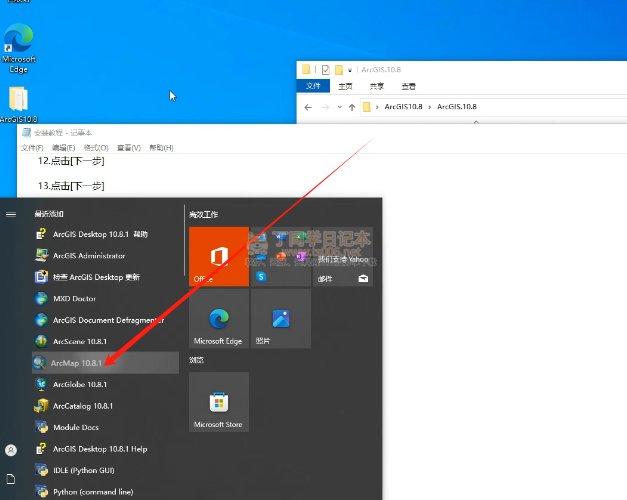The width and height of the screenshot is (627, 500).
Task: Launch ArcGIS Administrator
Action: (x=89, y=255)
